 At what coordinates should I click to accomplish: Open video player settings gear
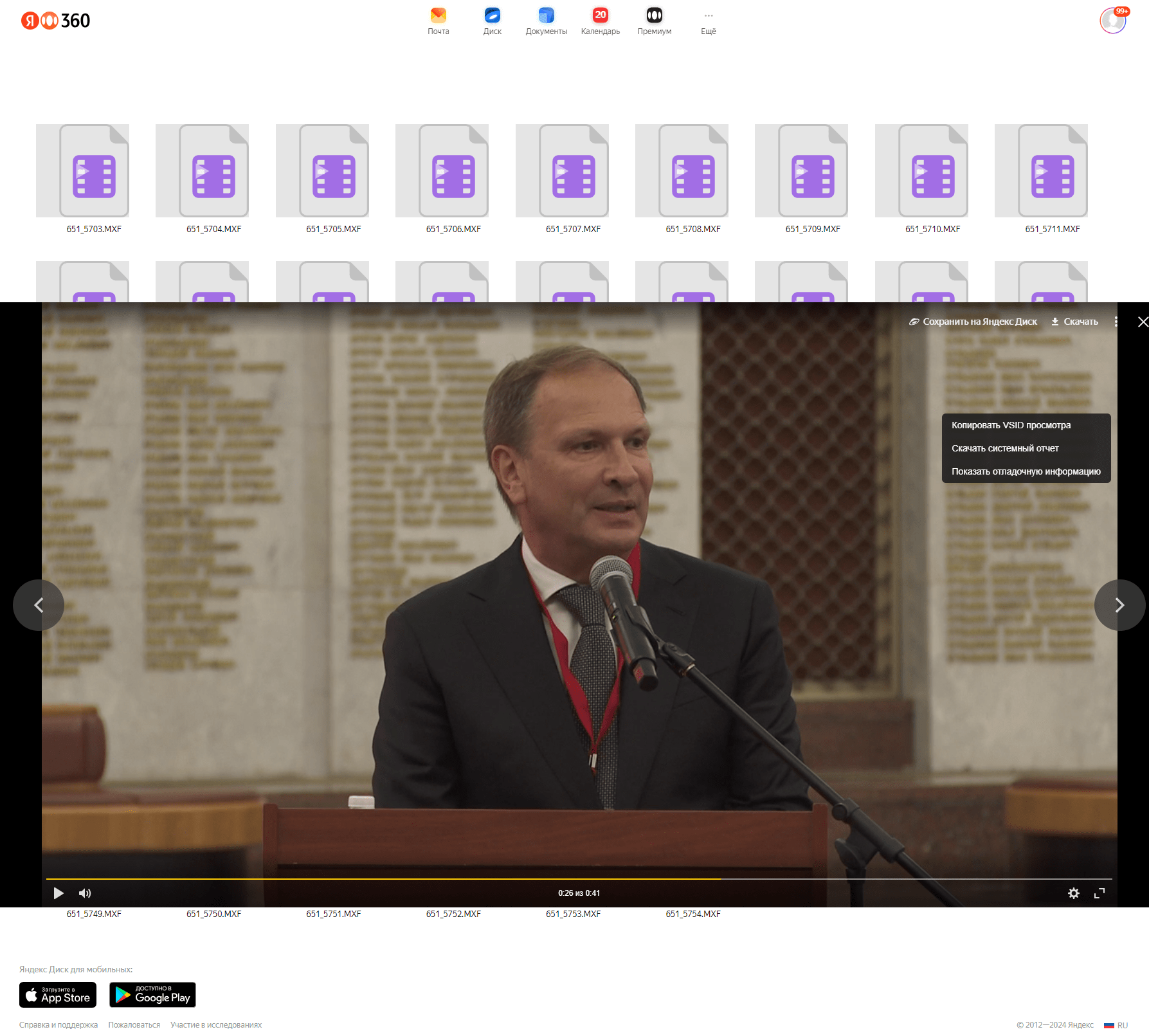pos(1073,893)
